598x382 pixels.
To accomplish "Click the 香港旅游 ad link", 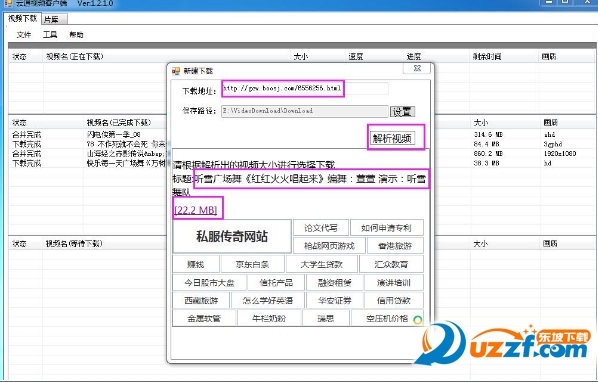I will (395, 246).
